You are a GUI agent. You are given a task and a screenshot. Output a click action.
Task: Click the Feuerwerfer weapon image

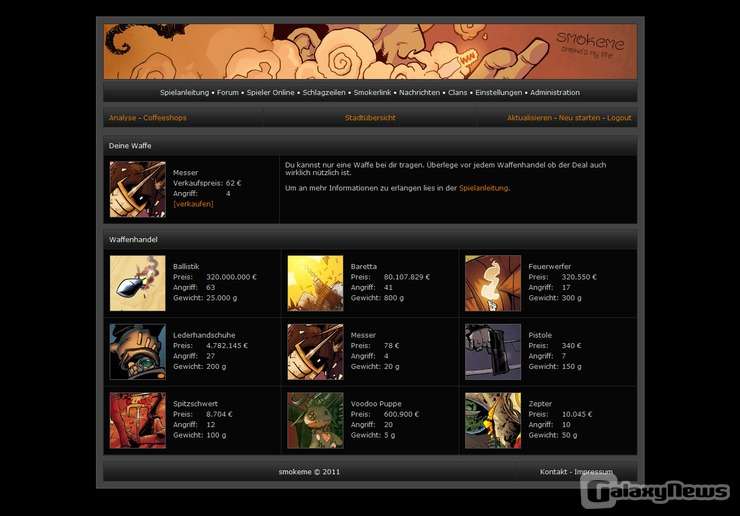point(493,283)
